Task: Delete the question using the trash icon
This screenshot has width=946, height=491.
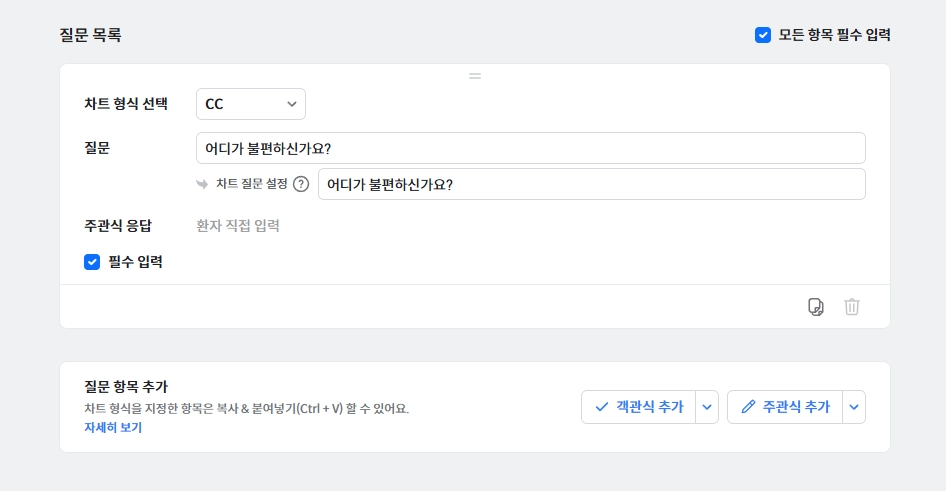Action: [851, 307]
